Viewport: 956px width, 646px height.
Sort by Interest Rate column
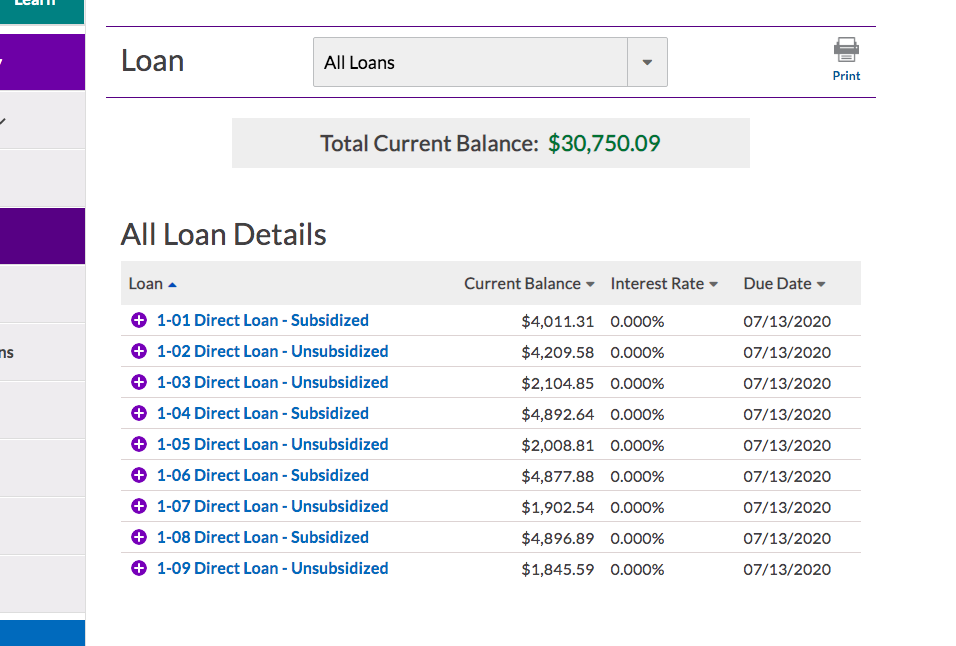tap(664, 284)
